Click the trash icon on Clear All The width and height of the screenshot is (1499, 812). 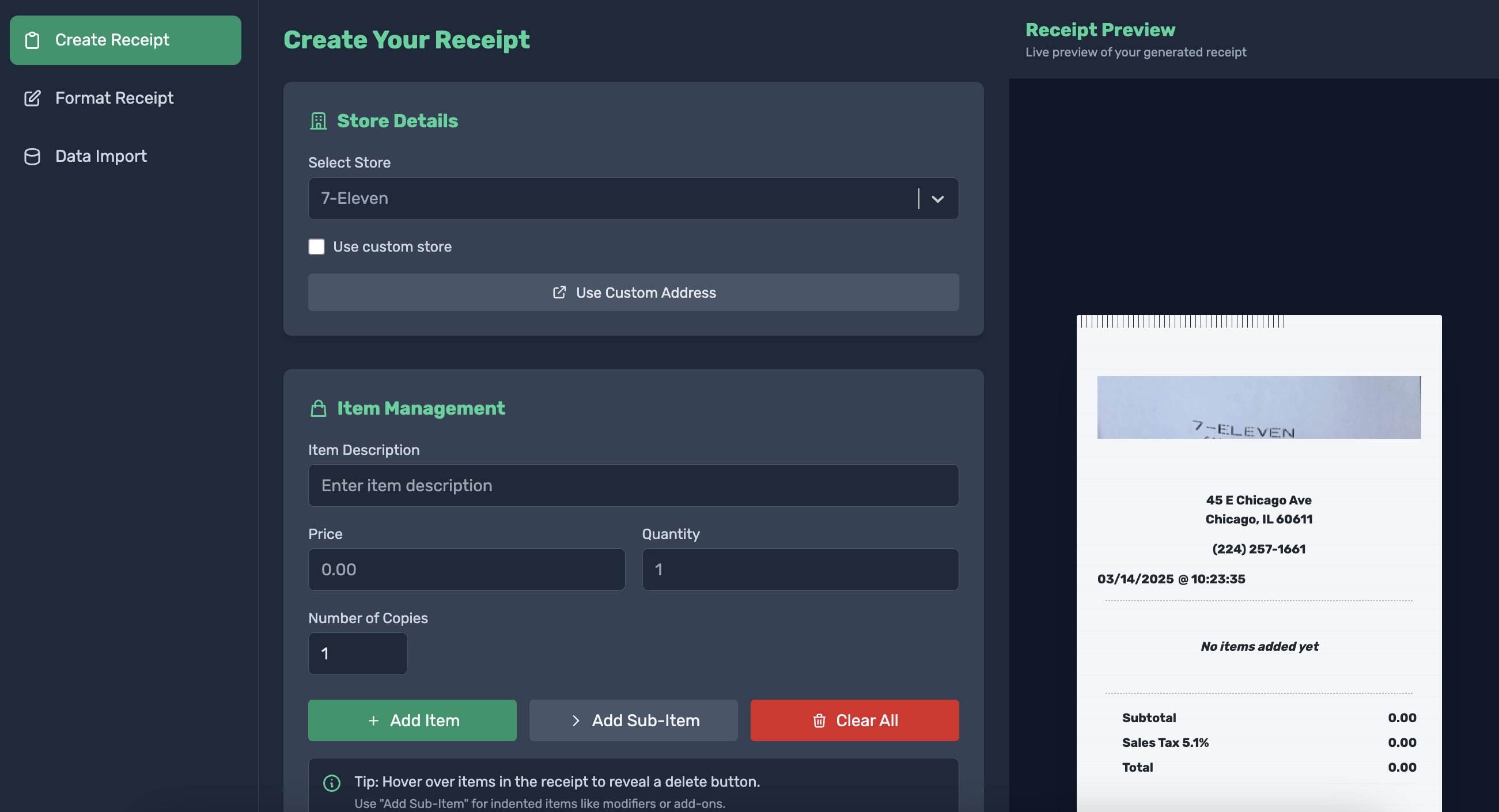819,720
